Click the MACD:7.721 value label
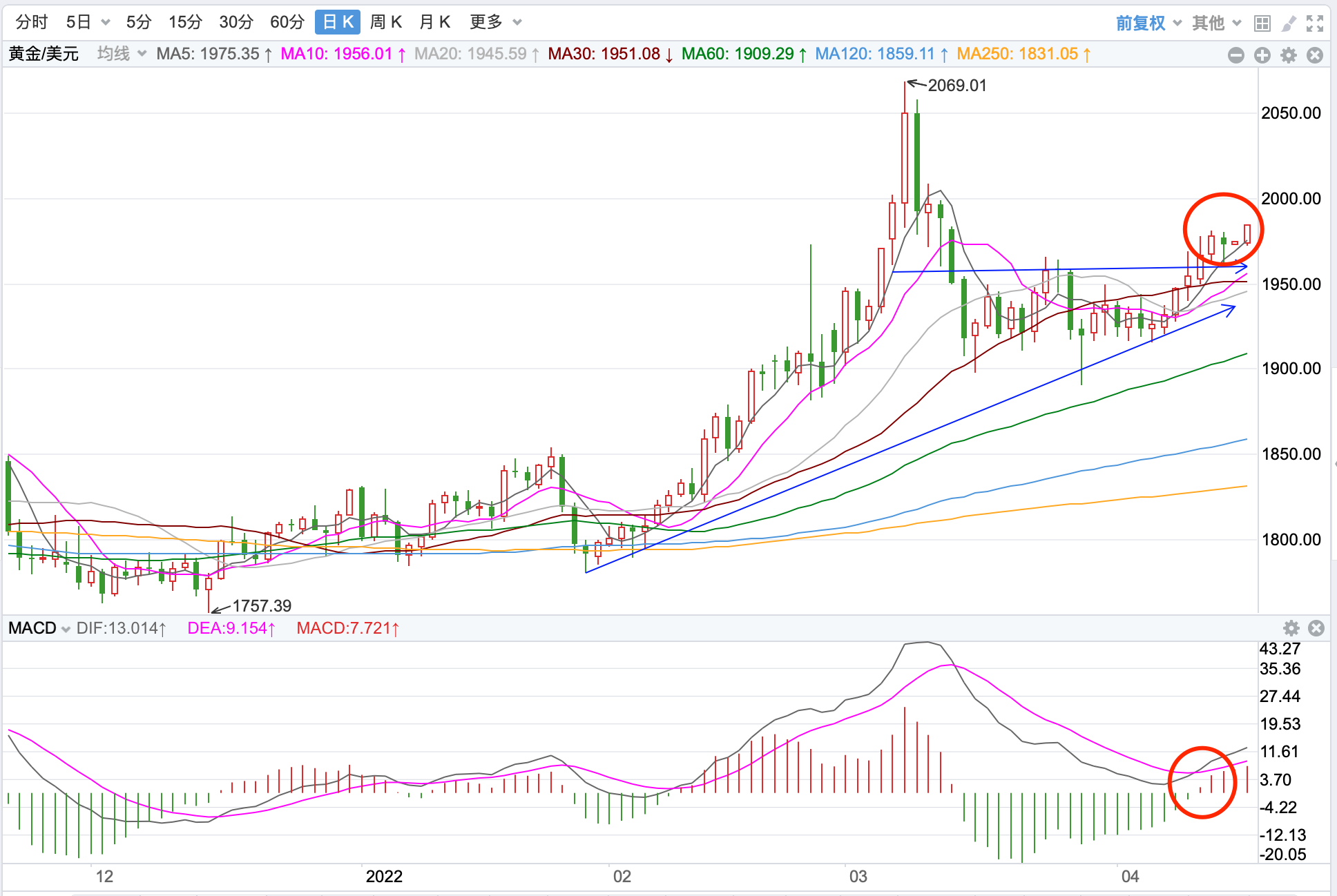This screenshot has width=1337, height=896. [x=348, y=628]
